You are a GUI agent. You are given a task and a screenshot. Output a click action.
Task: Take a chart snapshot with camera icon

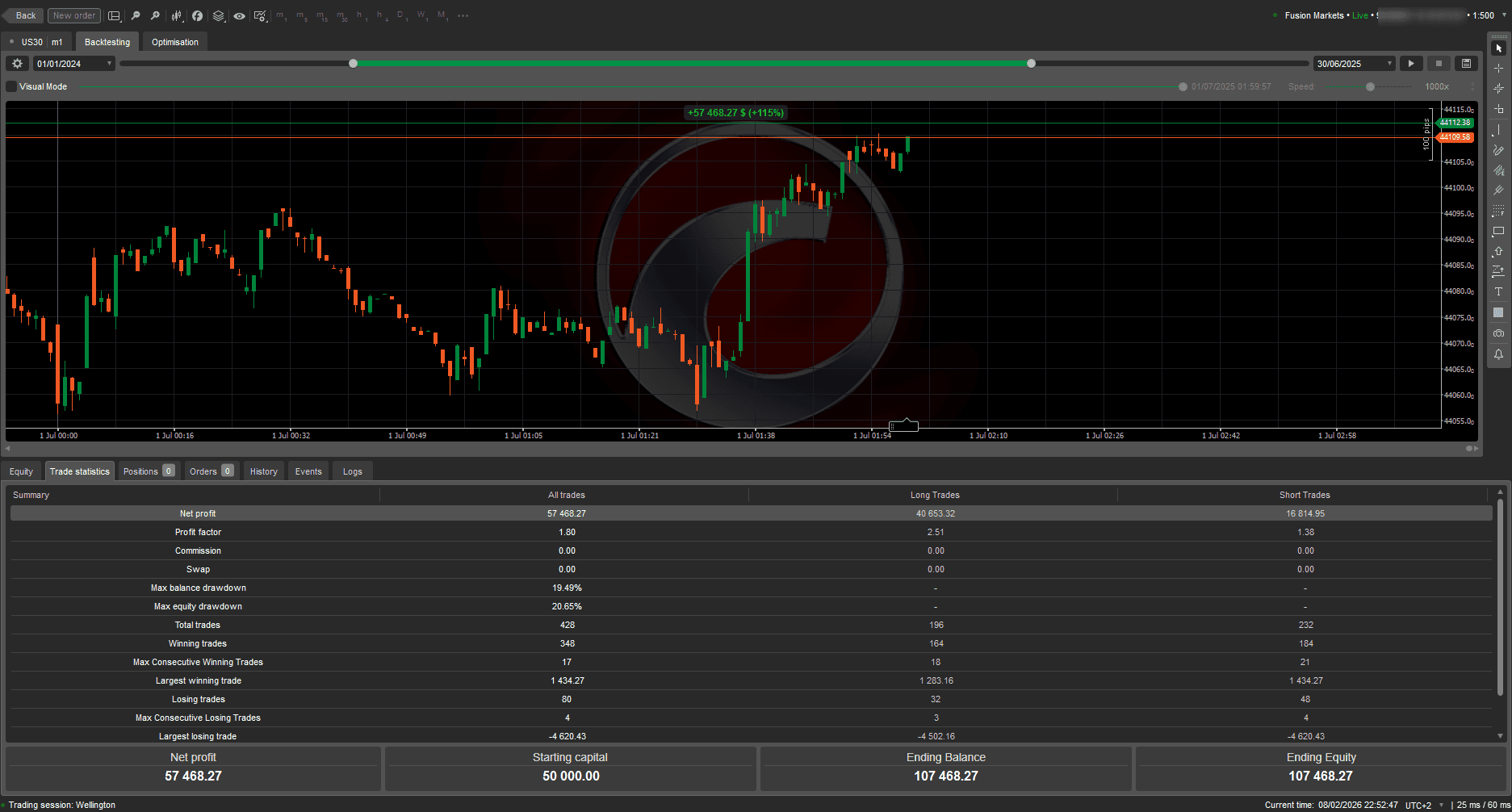pos(1498,333)
